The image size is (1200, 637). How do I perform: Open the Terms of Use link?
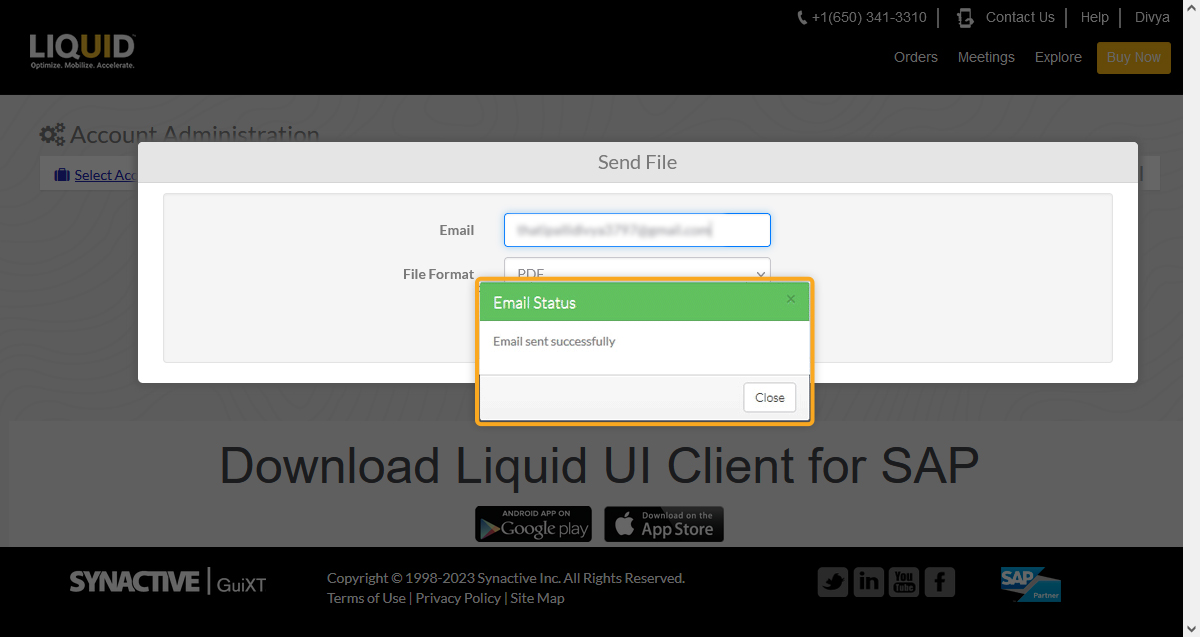pyautogui.click(x=366, y=598)
